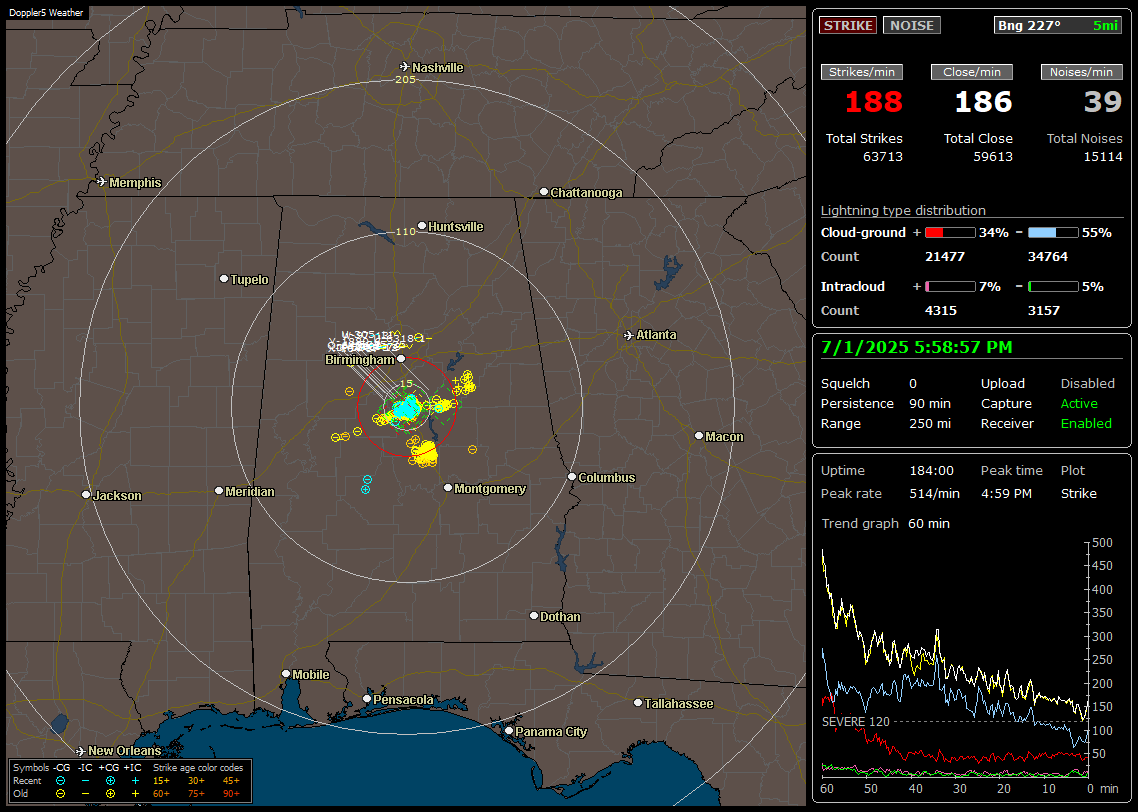Select the Jackson city marker dot
This screenshot has height=812, width=1138.
coord(86,494)
